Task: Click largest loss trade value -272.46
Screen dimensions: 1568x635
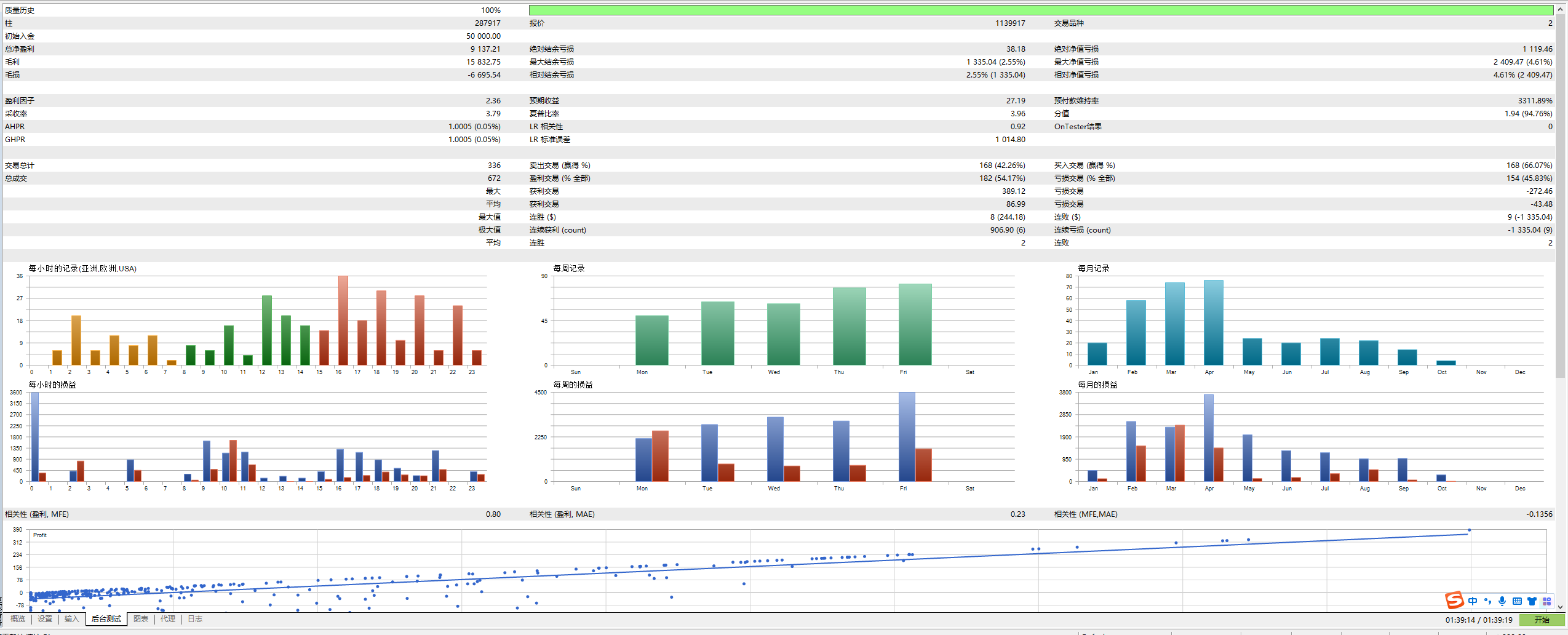Action: (x=1539, y=191)
